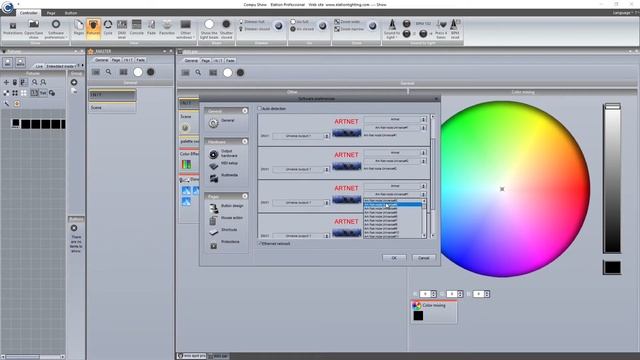The height and width of the screenshot is (360, 640).
Task: Click OK in Software preferences
Action: (x=394, y=258)
